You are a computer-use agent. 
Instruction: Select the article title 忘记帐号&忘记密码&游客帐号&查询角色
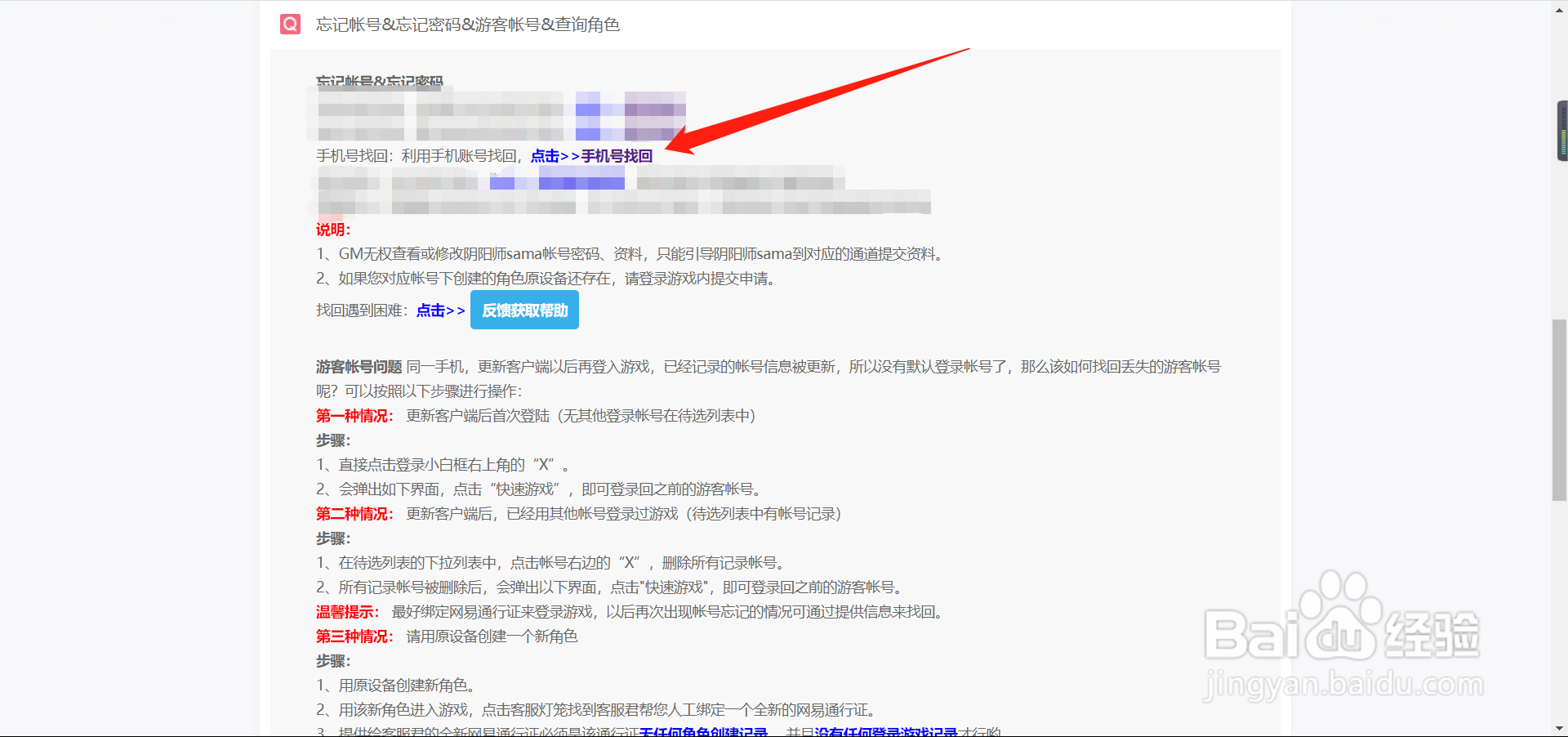point(467,25)
